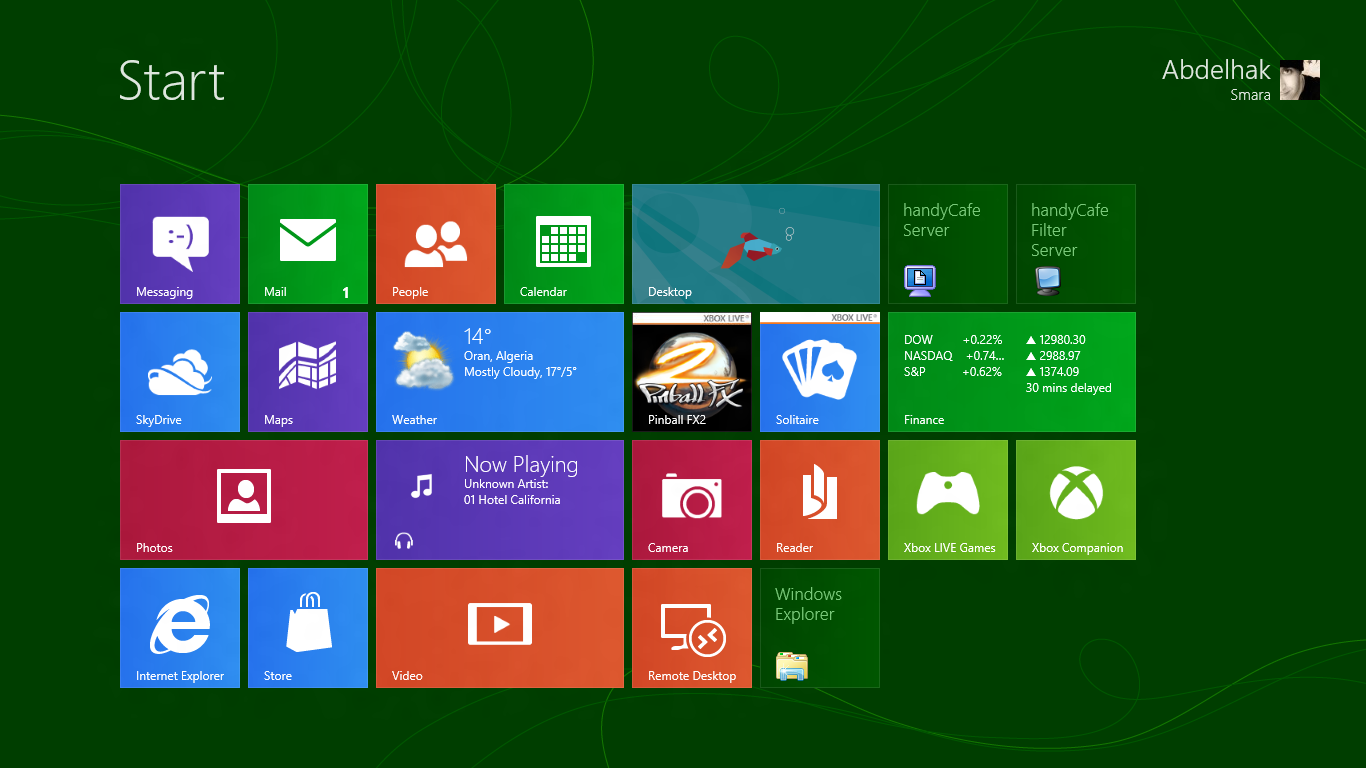Start the Solitaire card game
The height and width of the screenshot is (768, 1366).
pos(820,372)
